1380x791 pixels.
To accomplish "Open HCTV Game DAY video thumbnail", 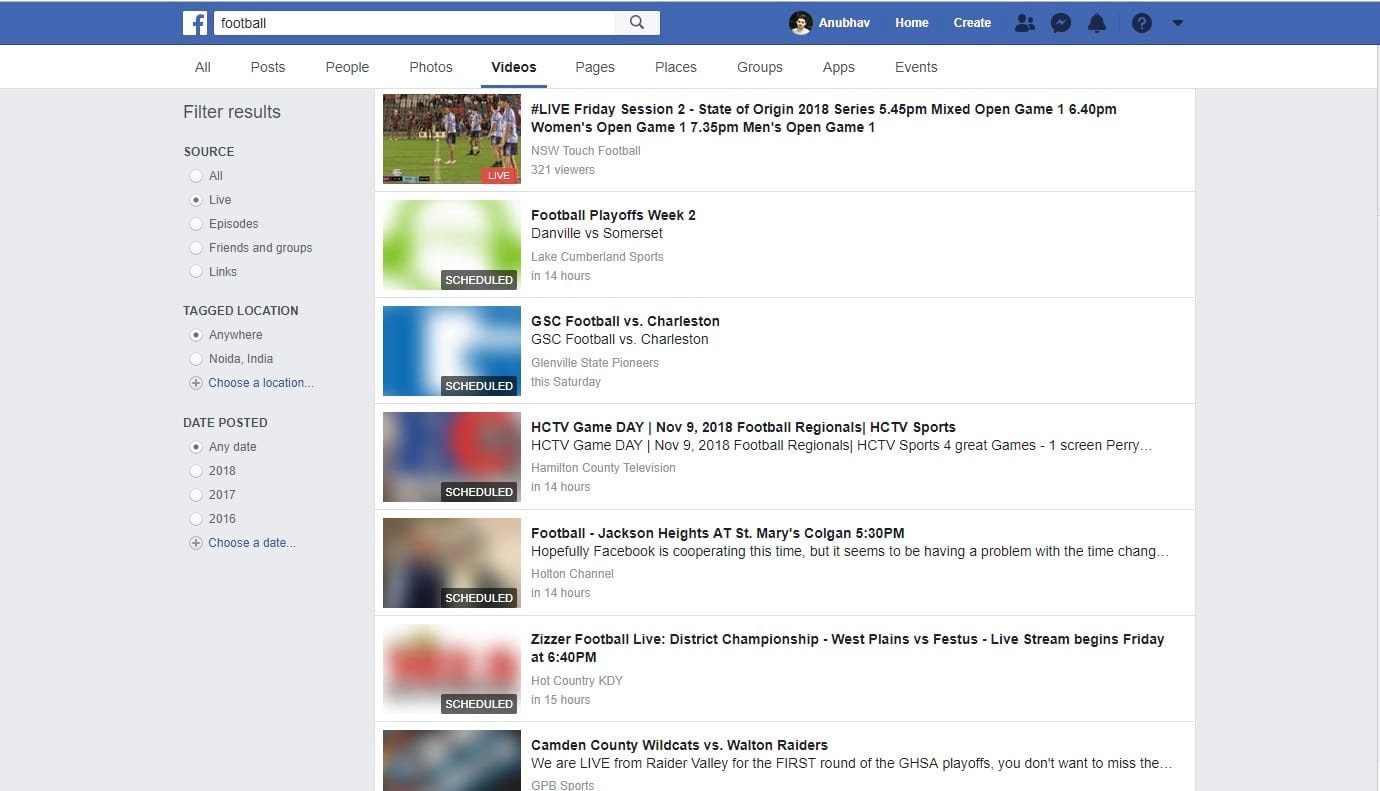I will [452, 457].
